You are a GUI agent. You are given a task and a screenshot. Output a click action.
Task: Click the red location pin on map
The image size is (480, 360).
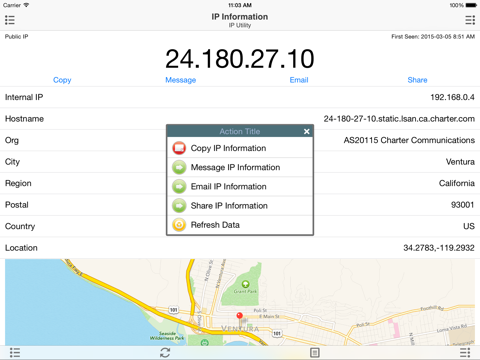[239, 315]
